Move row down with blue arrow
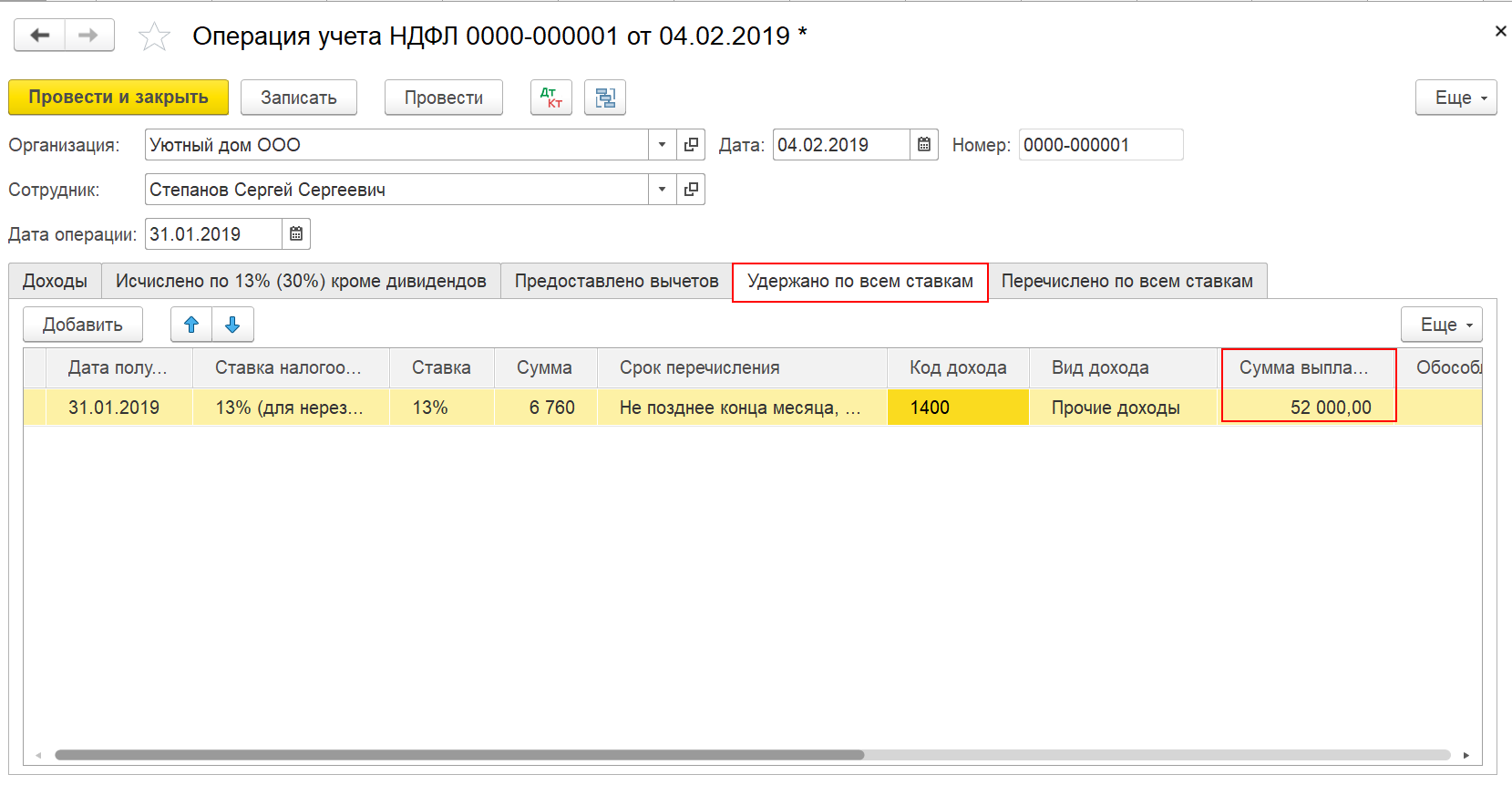This screenshot has width=1512, height=785. (232, 325)
